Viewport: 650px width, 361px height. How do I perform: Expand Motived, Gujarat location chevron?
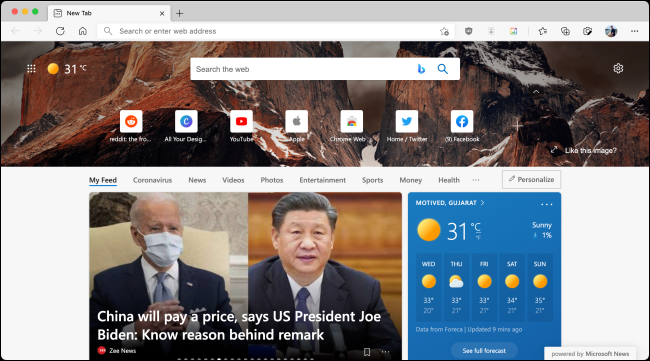(x=483, y=203)
